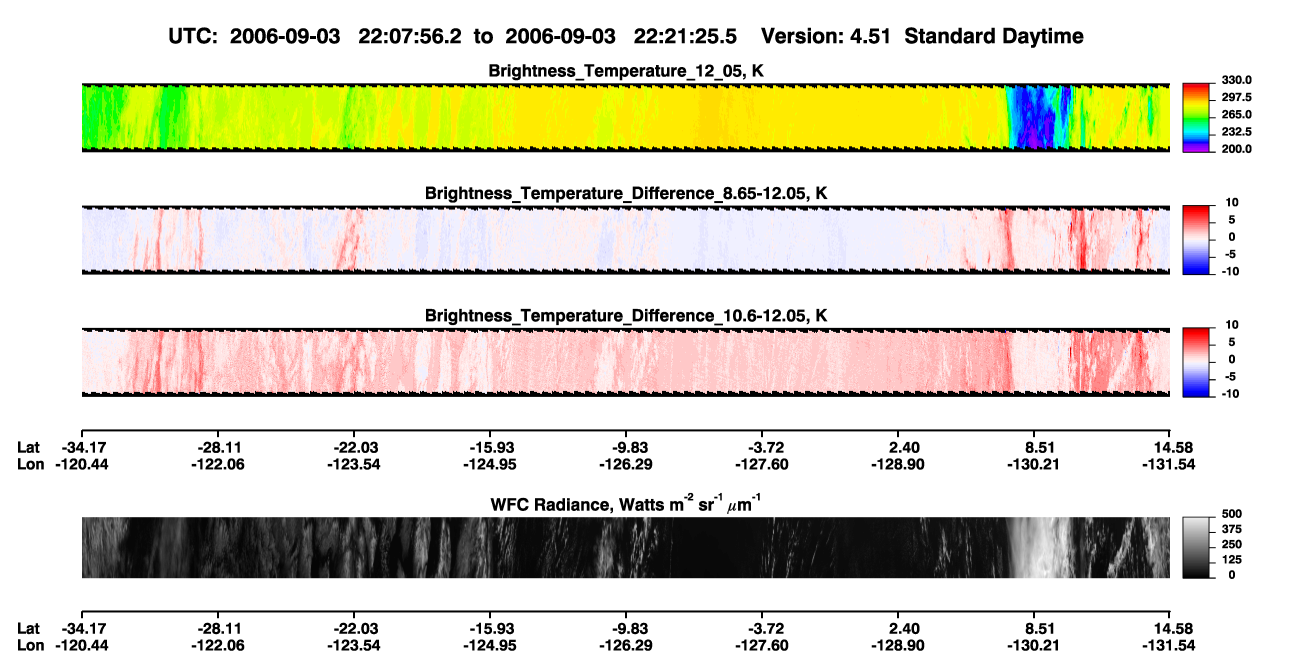Click the upper axis tick labeled -15.93
This screenshot has height=667, width=1300.
[x=489, y=448]
